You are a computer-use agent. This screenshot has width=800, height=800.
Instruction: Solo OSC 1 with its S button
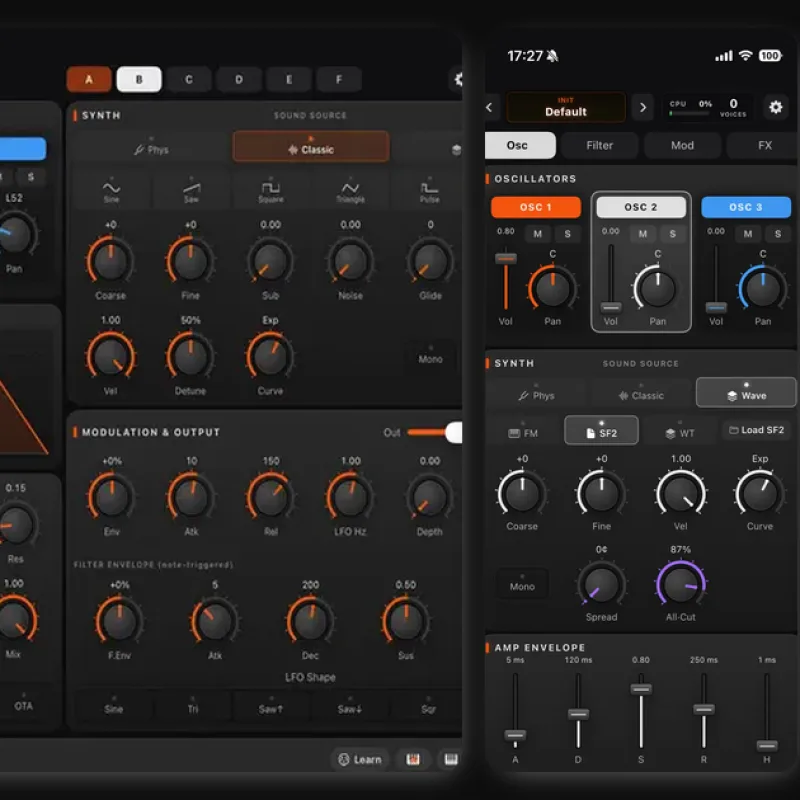[567, 234]
